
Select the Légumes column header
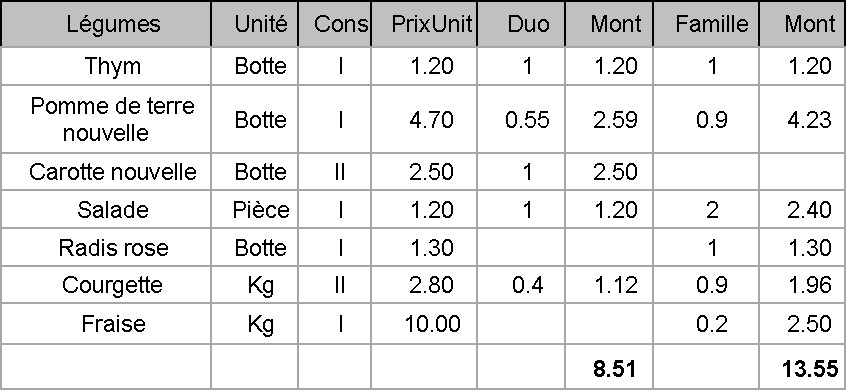106,24
